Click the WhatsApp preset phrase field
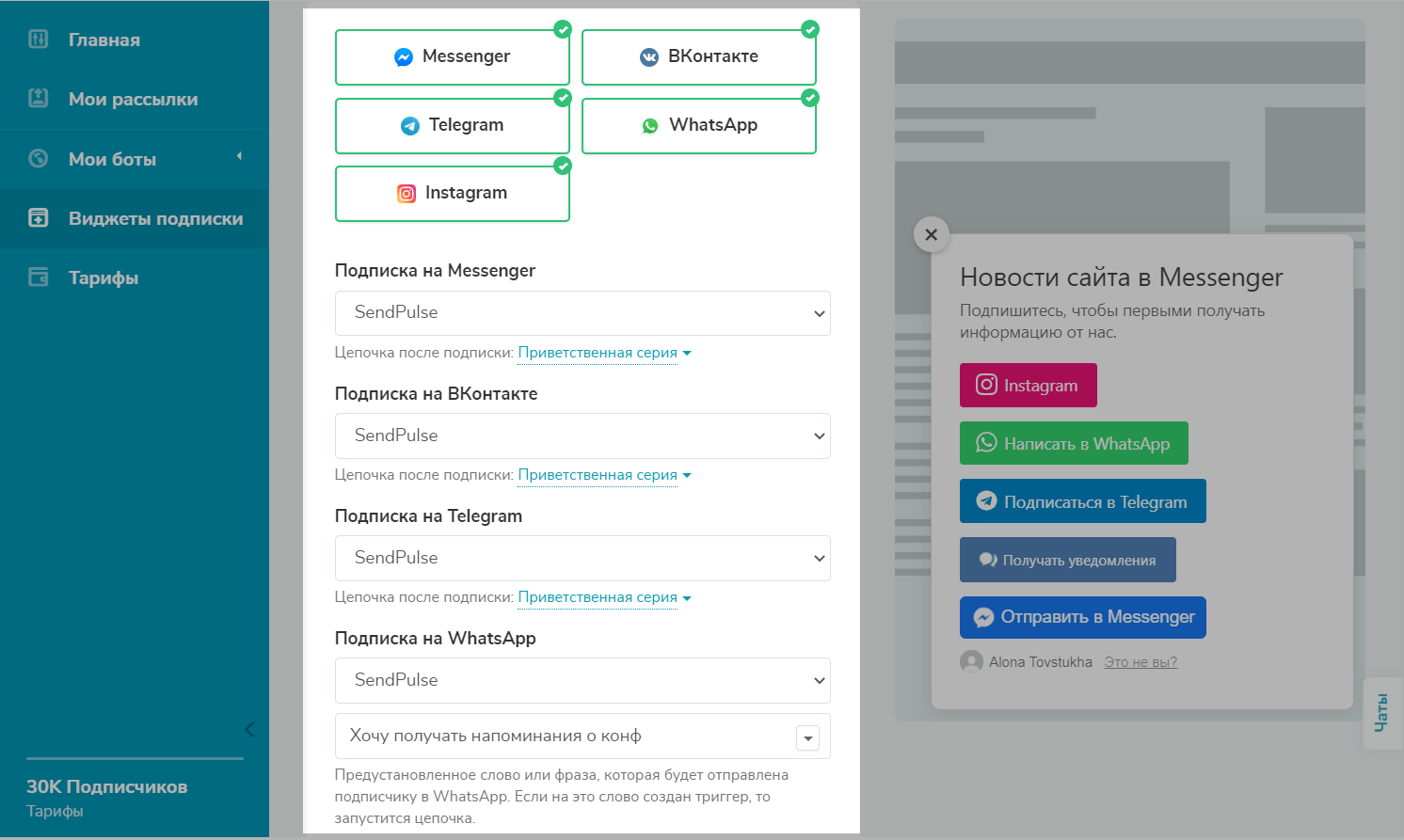The width and height of the screenshot is (1404, 840). coord(582,737)
